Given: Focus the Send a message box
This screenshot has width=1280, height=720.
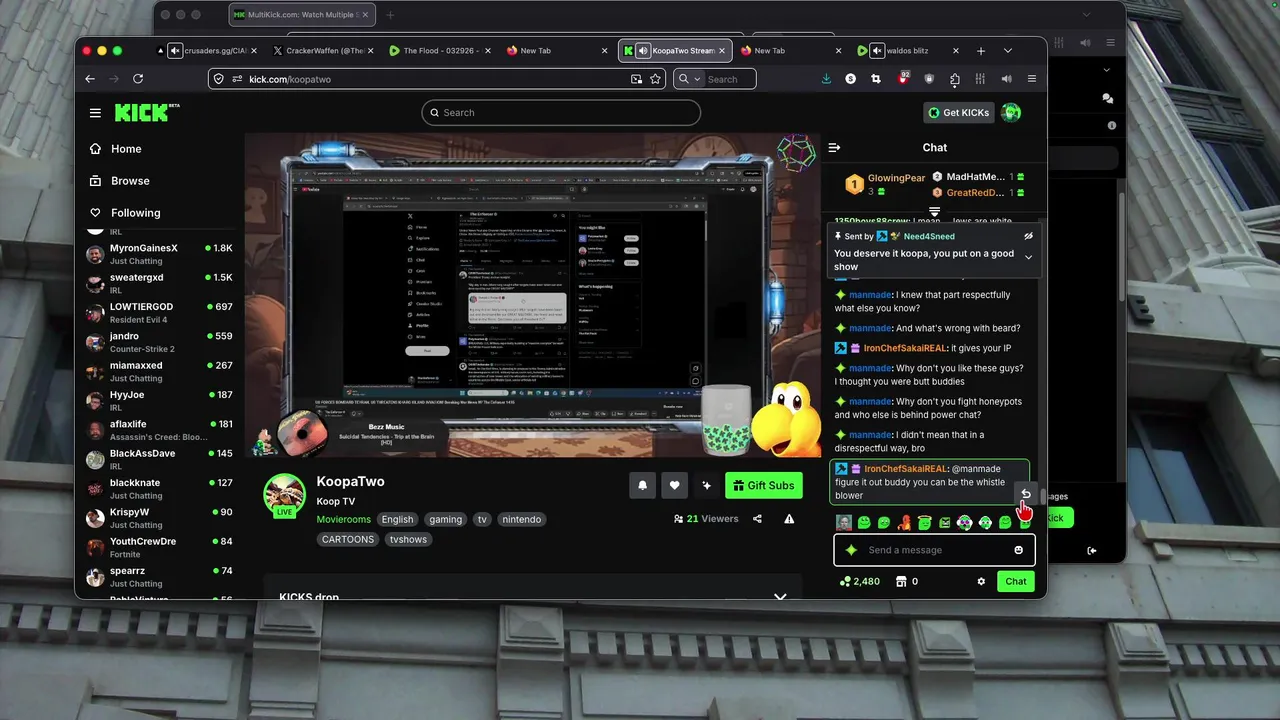Looking at the screenshot, I should pyautogui.click(x=934, y=550).
